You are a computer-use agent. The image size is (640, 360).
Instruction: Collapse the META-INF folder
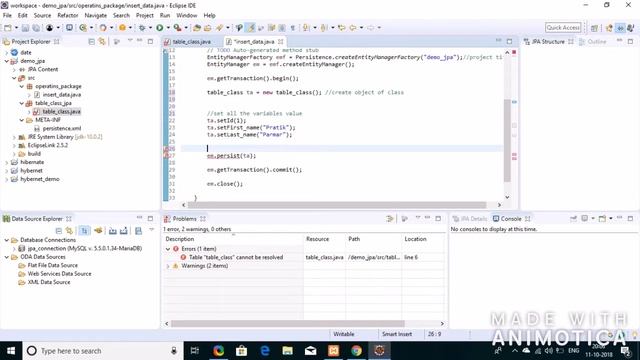[x=22, y=120]
